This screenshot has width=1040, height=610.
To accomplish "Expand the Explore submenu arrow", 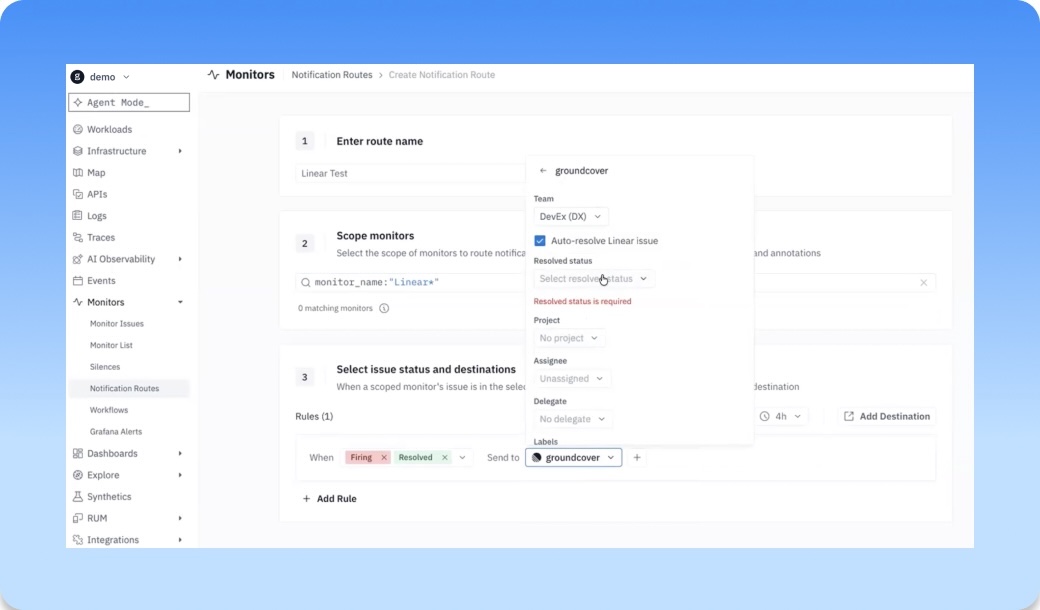I will (180, 475).
